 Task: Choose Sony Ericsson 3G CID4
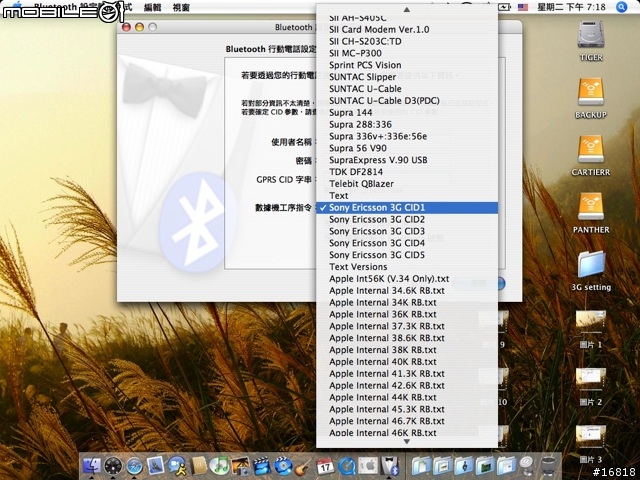pyautogui.click(x=407, y=243)
